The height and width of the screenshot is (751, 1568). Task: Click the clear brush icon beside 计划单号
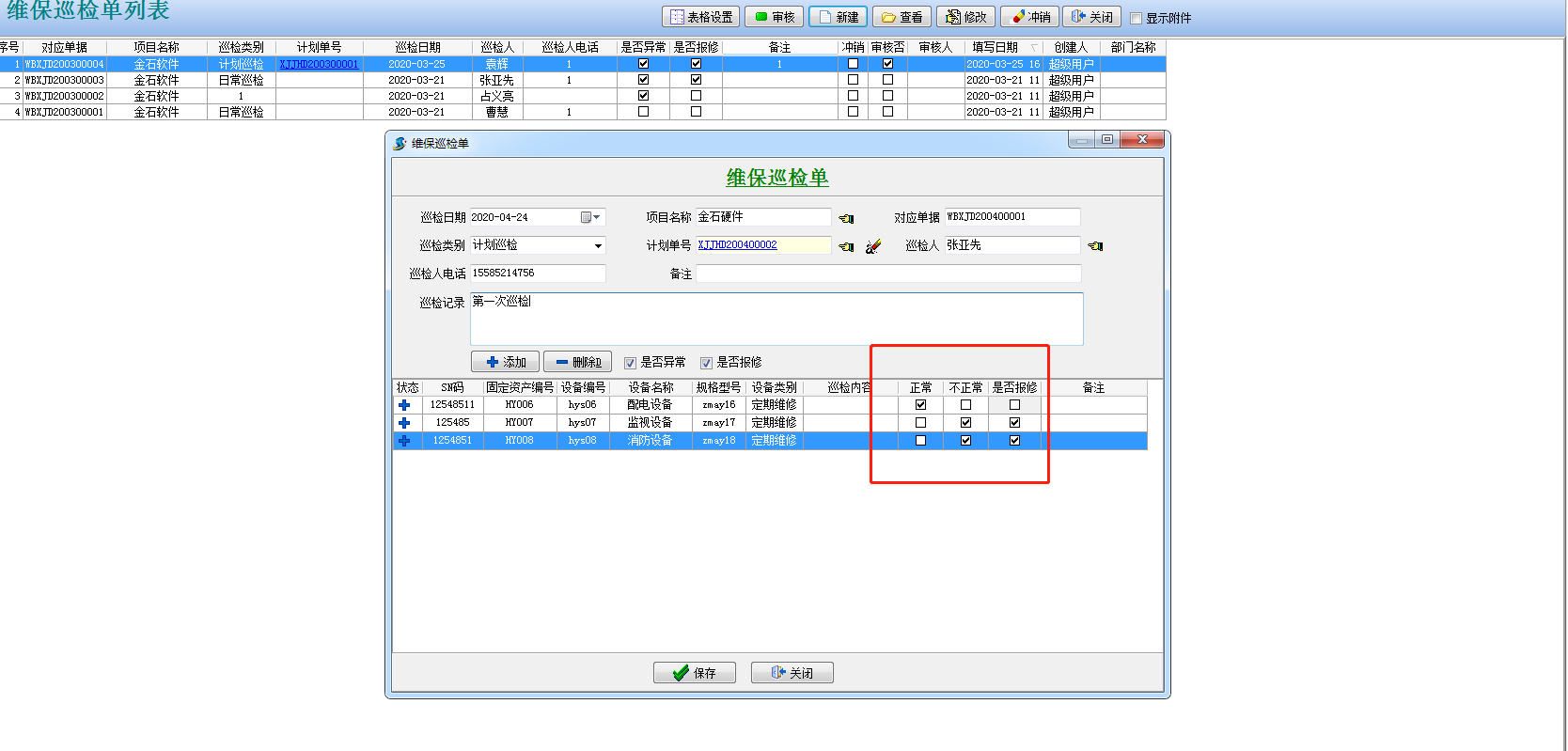[x=873, y=246]
